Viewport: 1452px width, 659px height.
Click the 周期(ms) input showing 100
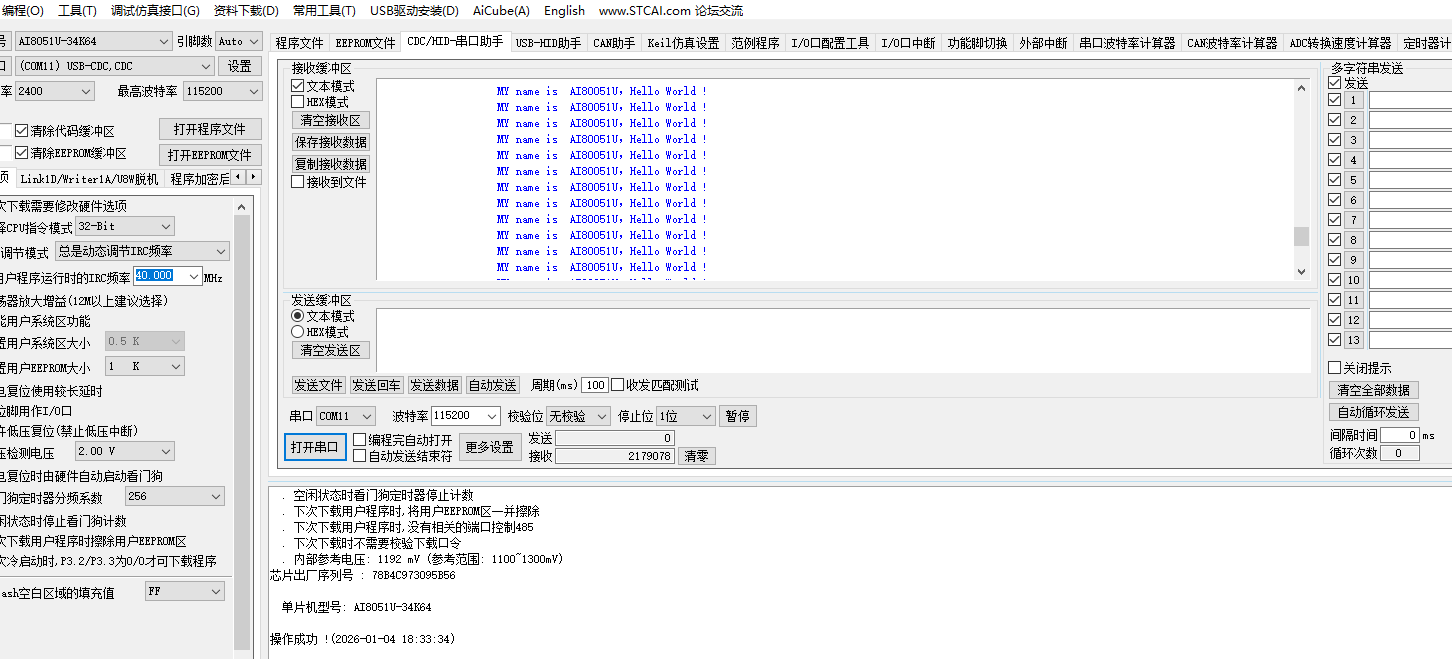tap(594, 384)
